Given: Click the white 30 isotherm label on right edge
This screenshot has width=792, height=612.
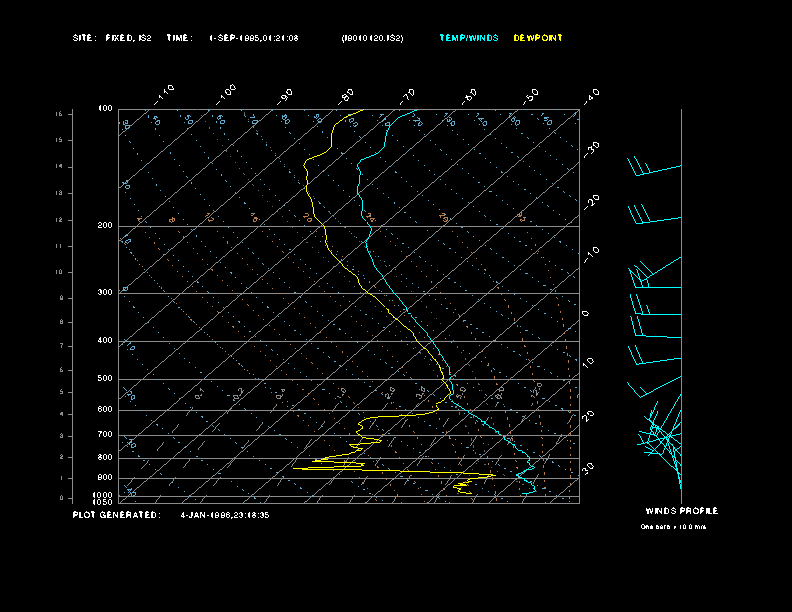Looking at the screenshot, I should [588, 469].
